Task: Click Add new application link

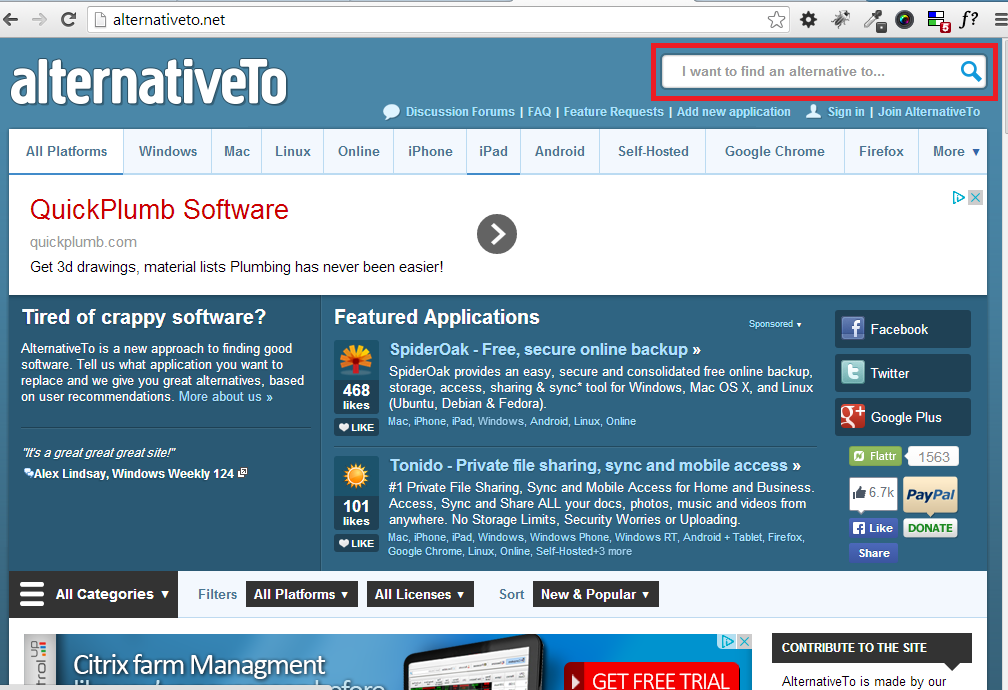Action: (x=734, y=112)
